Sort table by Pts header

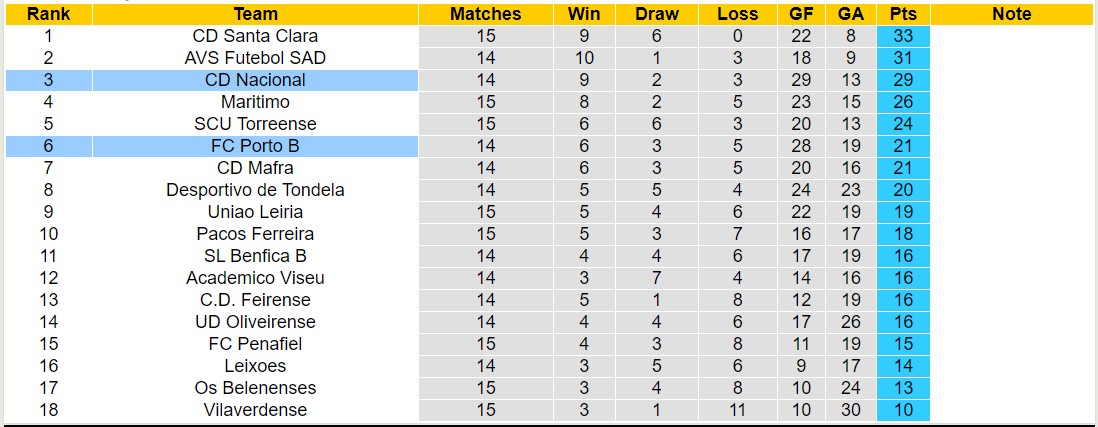(904, 14)
